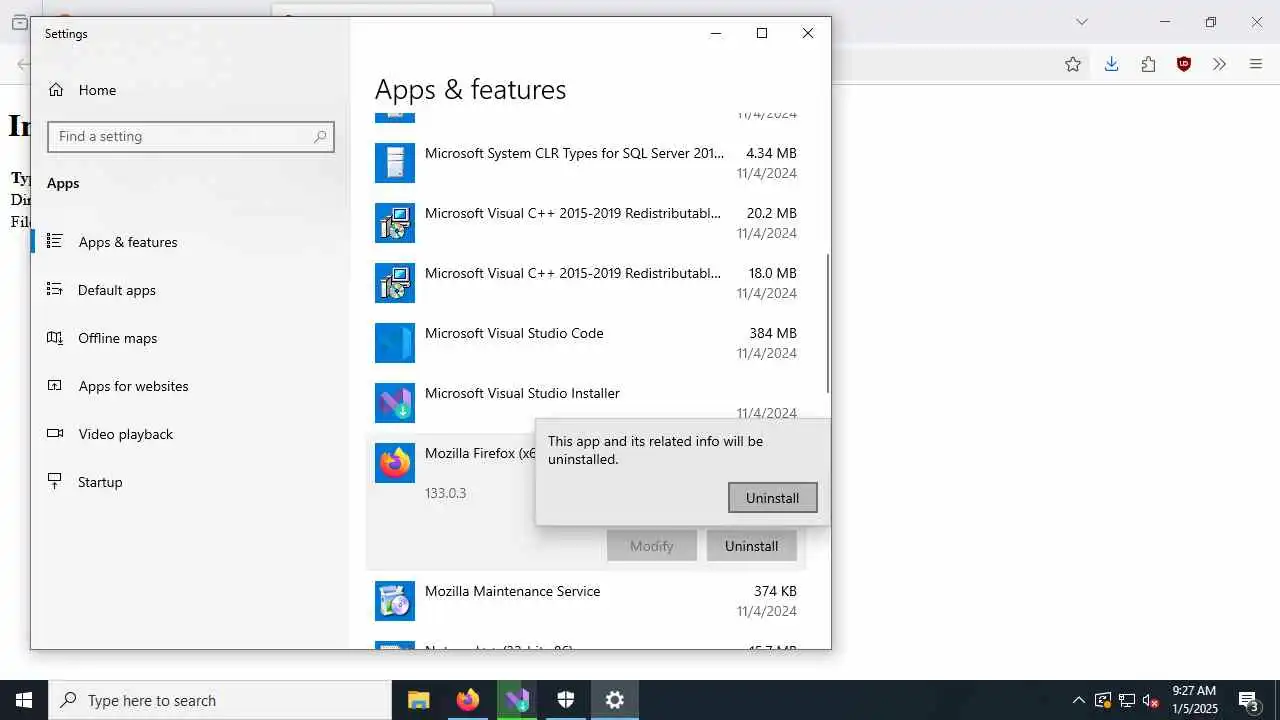This screenshot has height=720, width=1280.
Task: Click the Uninstall button under Mozilla Firefox
Action: 751,546
